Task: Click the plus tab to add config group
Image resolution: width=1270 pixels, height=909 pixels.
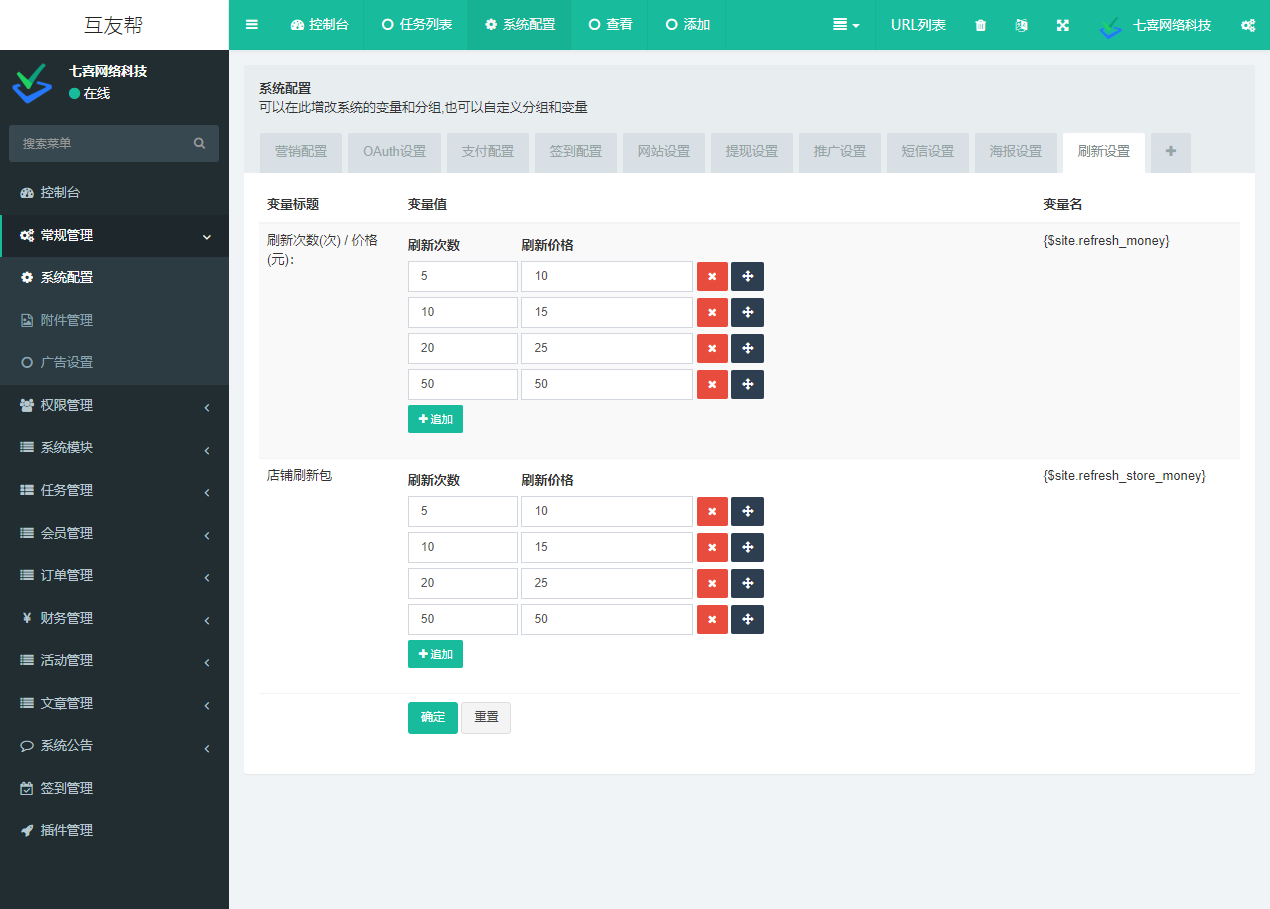Action: click(1170, 152)
